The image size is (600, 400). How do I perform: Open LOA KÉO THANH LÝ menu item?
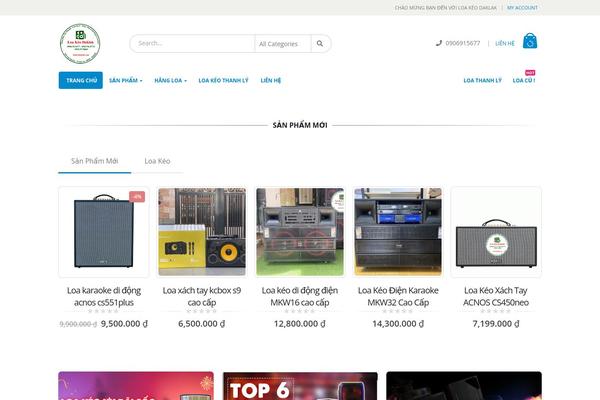223,80
